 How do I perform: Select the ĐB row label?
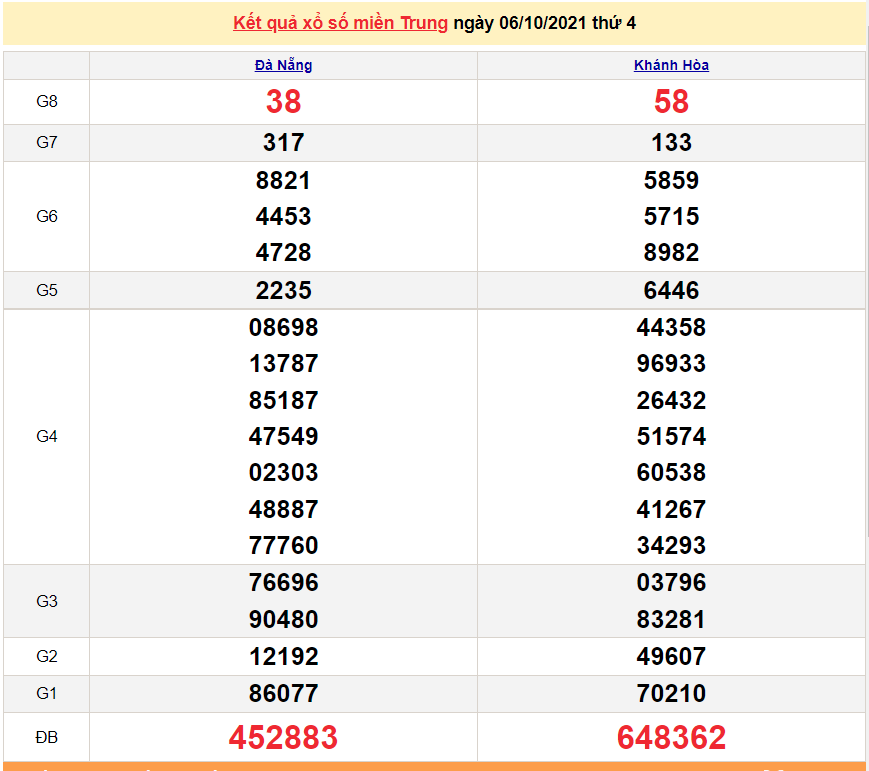click(47, 737)
